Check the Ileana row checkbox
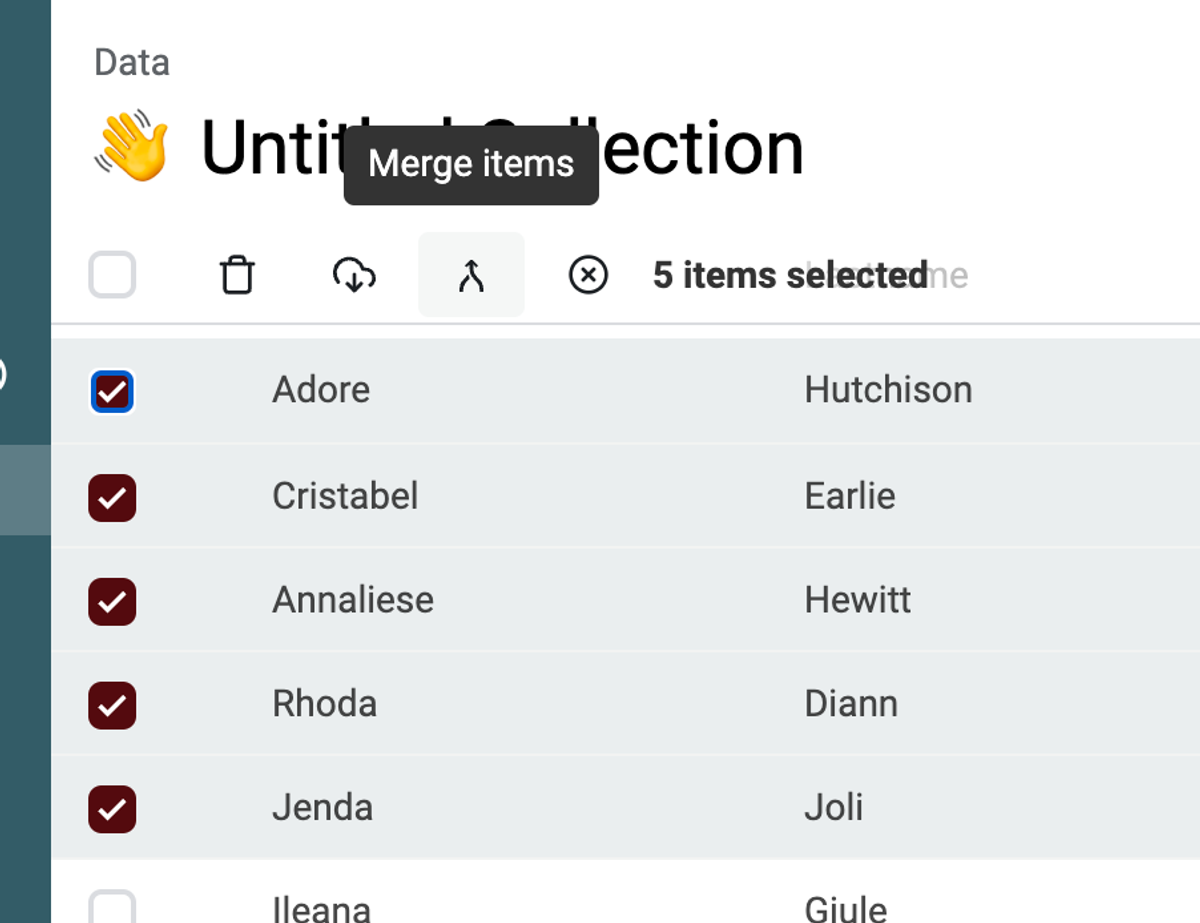 [x=112, y=908]
